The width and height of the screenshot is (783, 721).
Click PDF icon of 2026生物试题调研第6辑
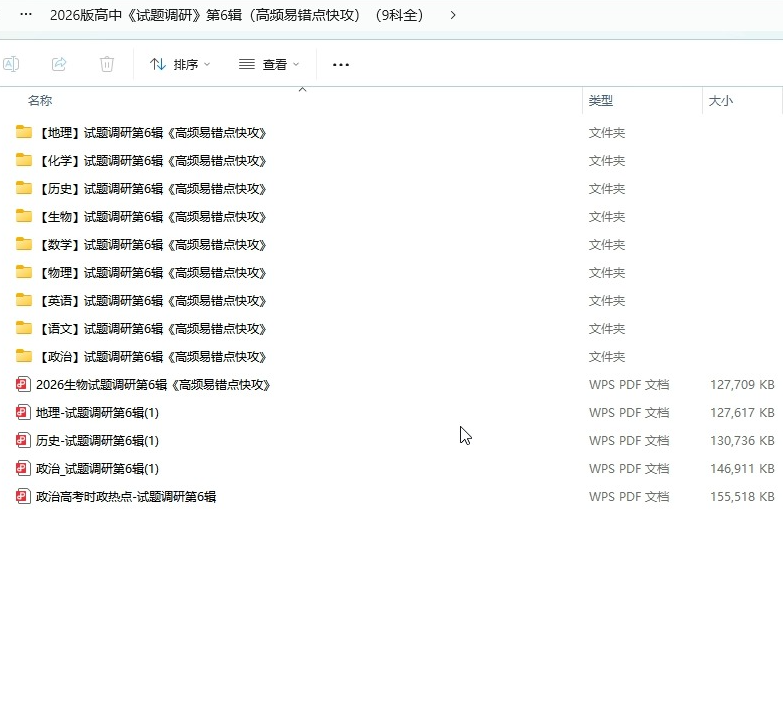[x=23, y=385]
